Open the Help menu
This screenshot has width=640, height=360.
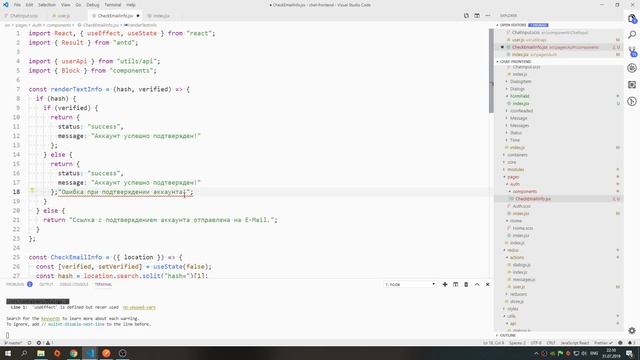pos(131,5)
